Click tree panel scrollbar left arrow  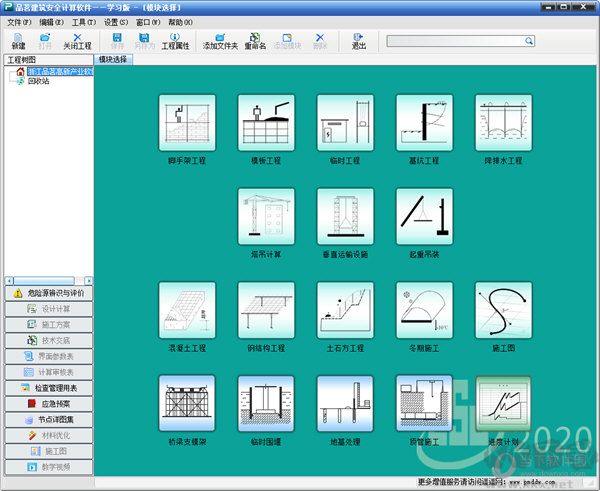pyautogui.click(x=9, y=281)
